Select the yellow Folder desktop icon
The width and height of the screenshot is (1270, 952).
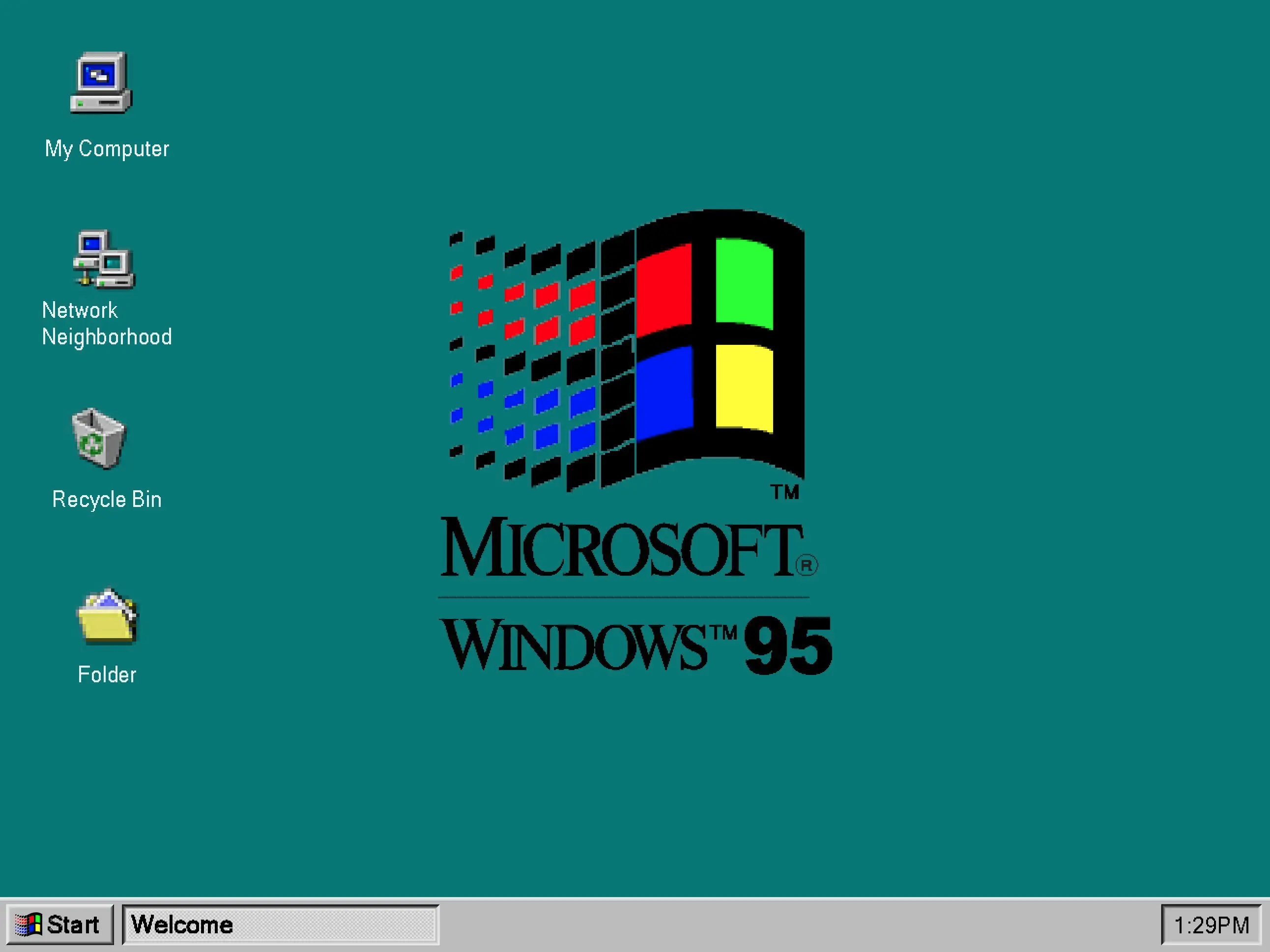click(107, 616)
